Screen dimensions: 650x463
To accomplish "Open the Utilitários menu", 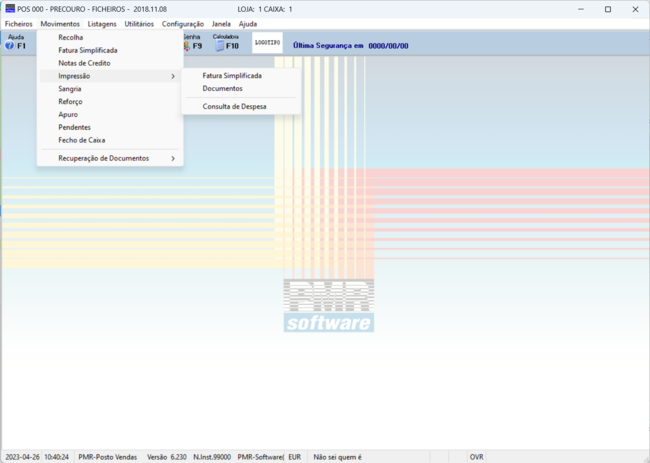I will pyautogui.click(x=139, y=23).
